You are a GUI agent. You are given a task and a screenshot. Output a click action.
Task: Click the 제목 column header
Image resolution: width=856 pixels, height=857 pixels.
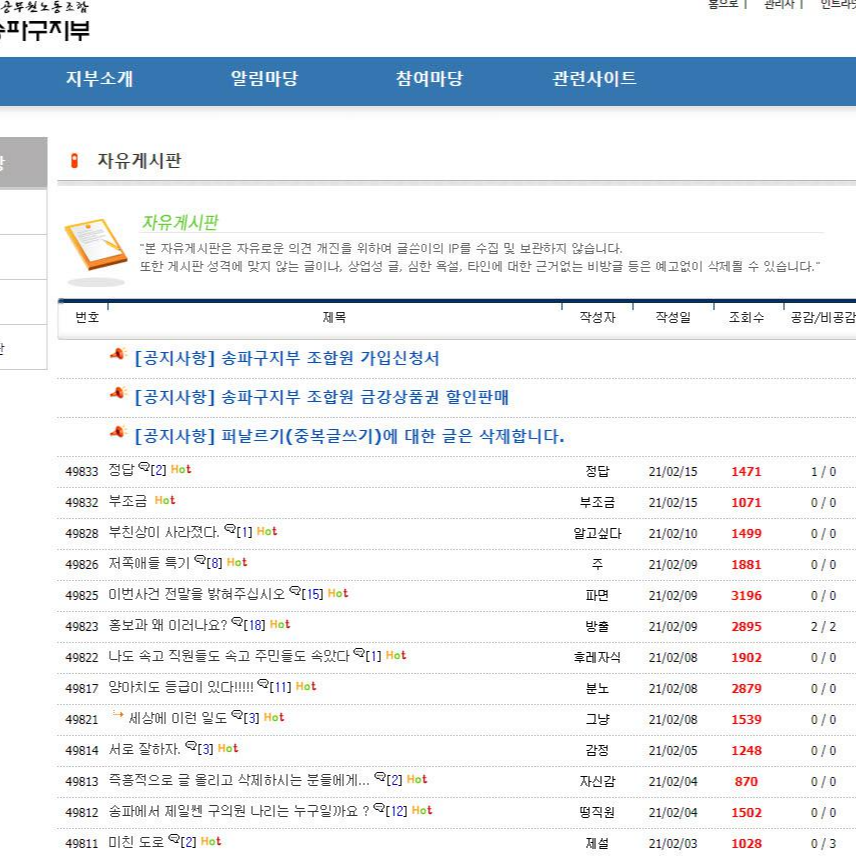coord(334,318)
